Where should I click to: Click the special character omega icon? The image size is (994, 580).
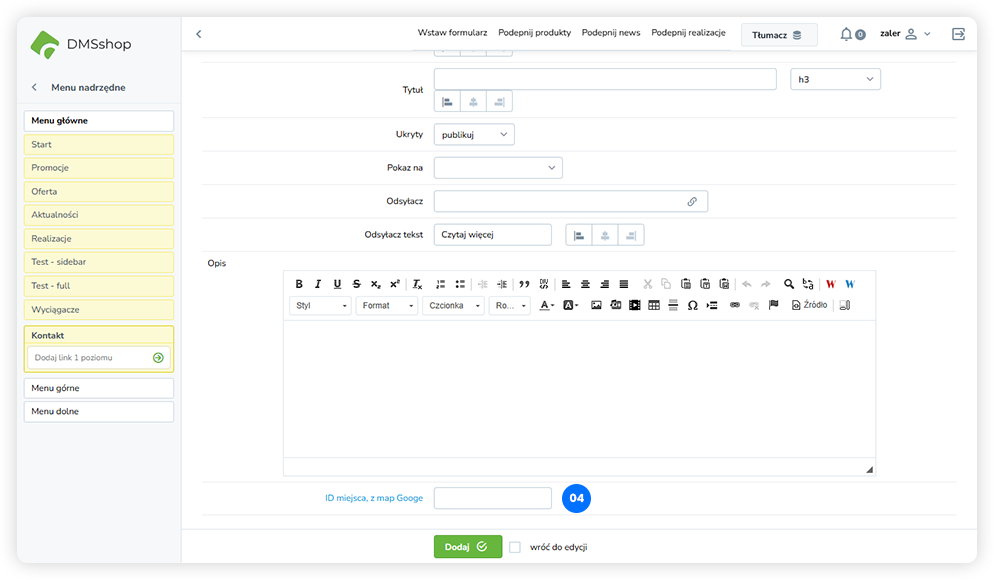pos(692,305)
